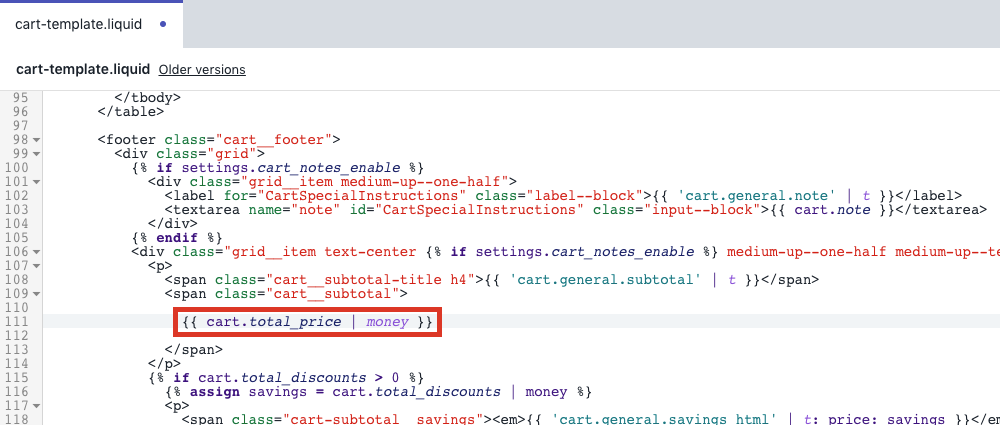This screenshot has width=1000, height=425.
Task: Click line number 95 in the gutter
Action: (20, 98)
